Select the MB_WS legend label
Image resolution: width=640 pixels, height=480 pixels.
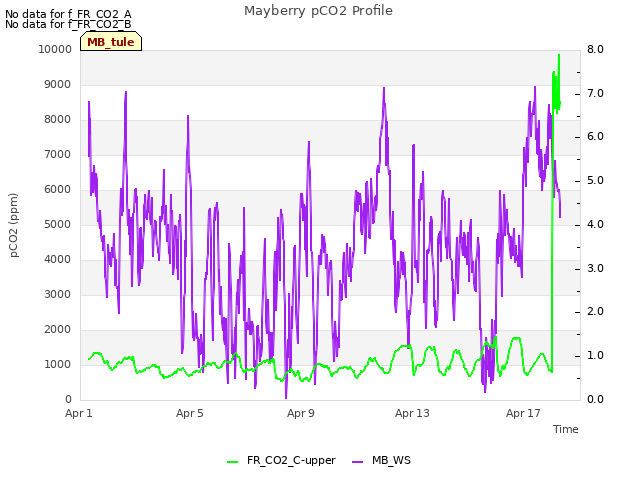coord(391,460)
